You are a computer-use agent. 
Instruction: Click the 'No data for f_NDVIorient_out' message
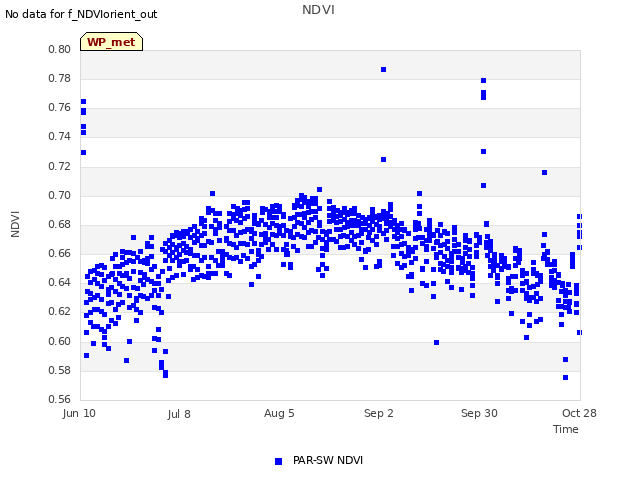[x=81, y=14]
